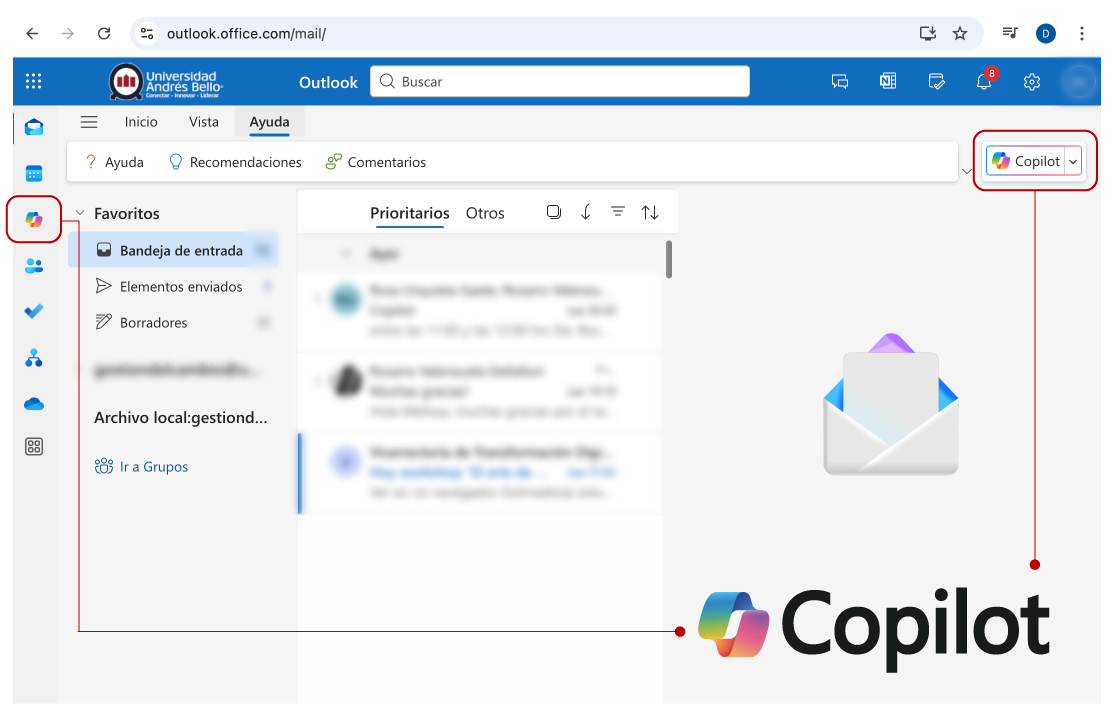Click the Copilot button in the ribbon
The height and width of the screenshot is (716, 1115).
pyautogui.click(x=1025, y=161)
